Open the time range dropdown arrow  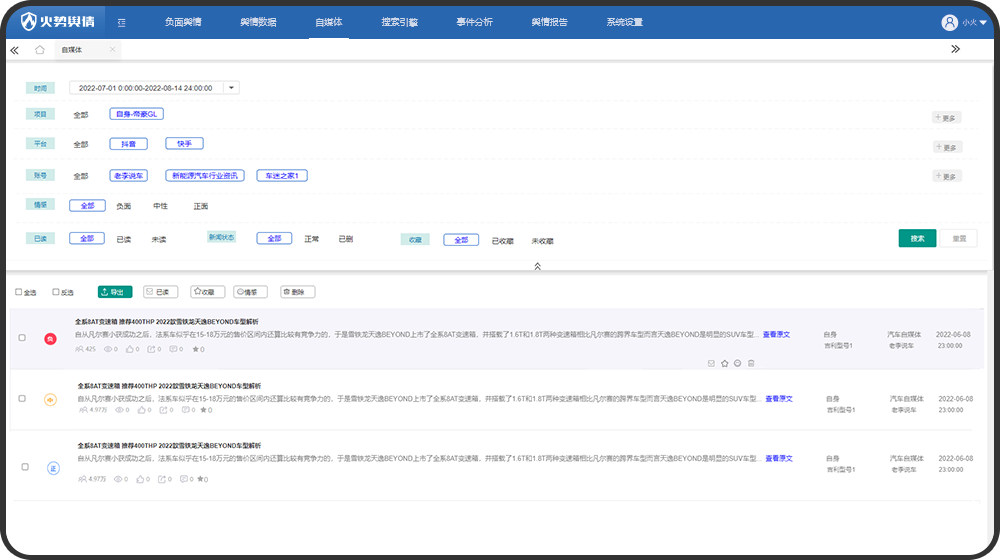[232, 88]
